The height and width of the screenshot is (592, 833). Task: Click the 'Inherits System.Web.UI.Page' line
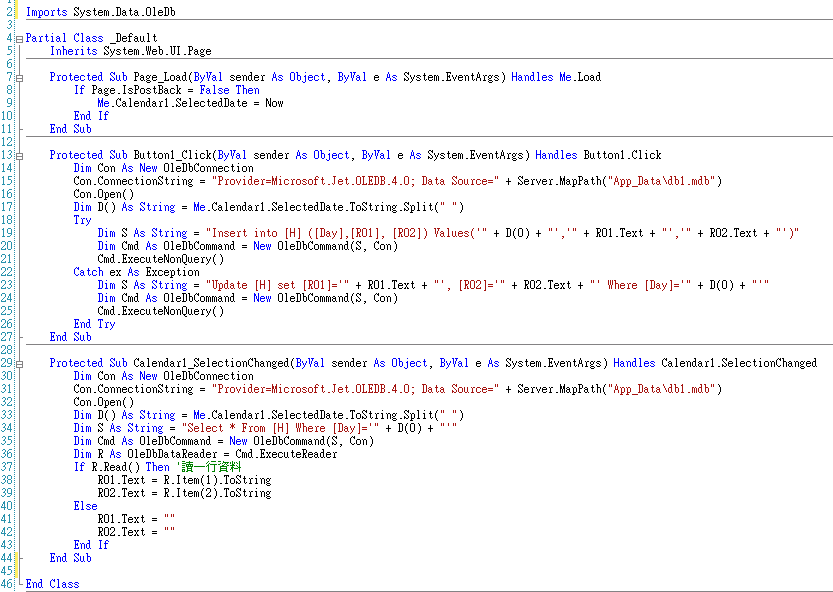(x=131, y=51)
